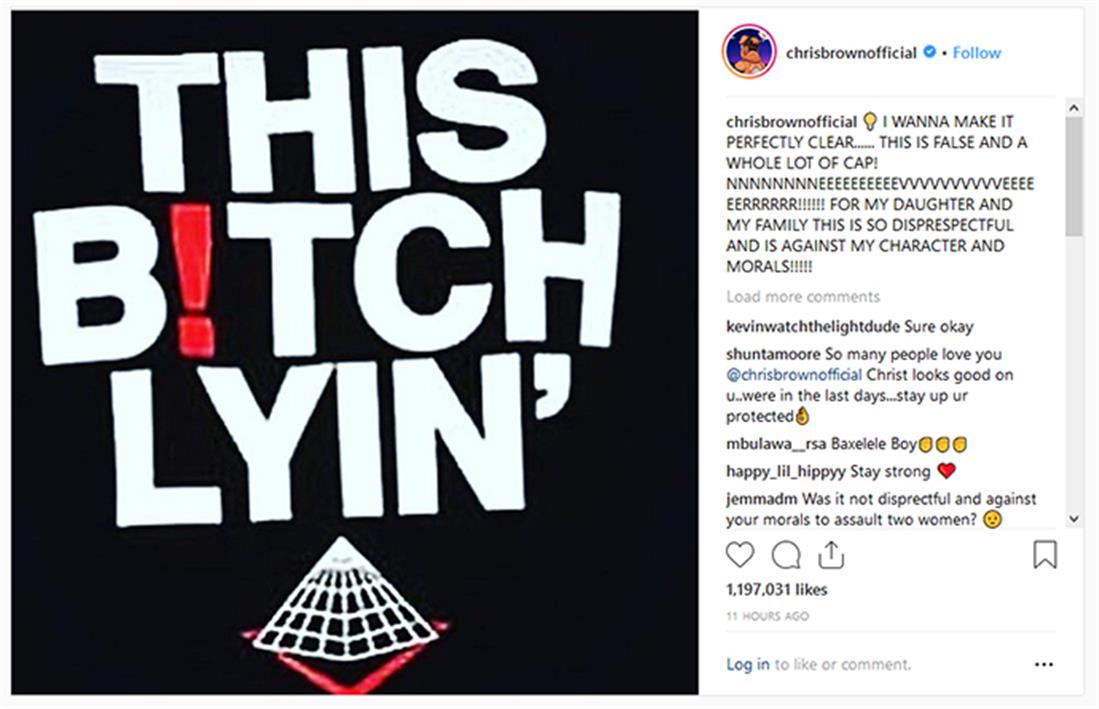Share the post using the upload arrow icon
Screen dimensions: 1099x709
831,555
